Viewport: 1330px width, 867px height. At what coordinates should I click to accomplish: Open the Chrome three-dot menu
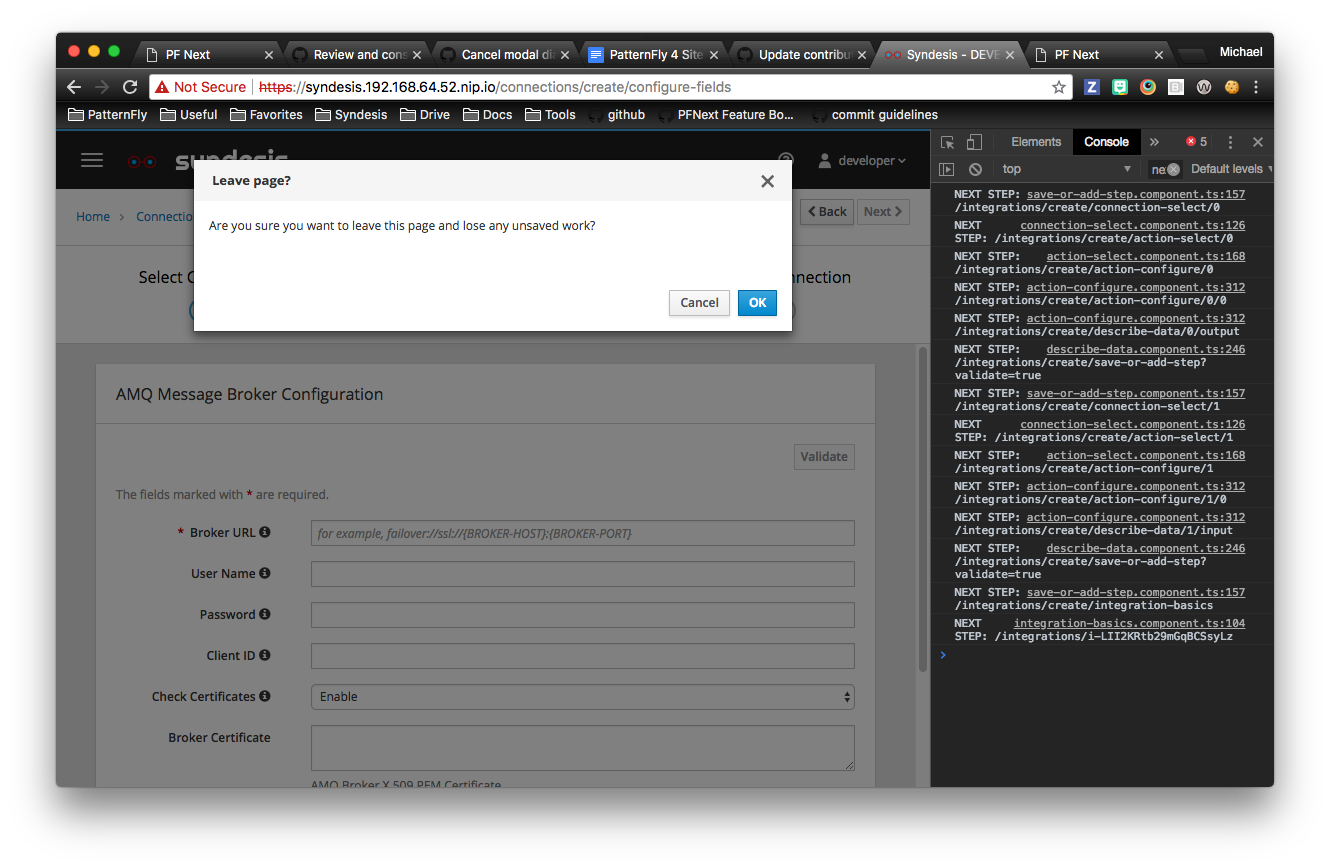click(1256, 87)
